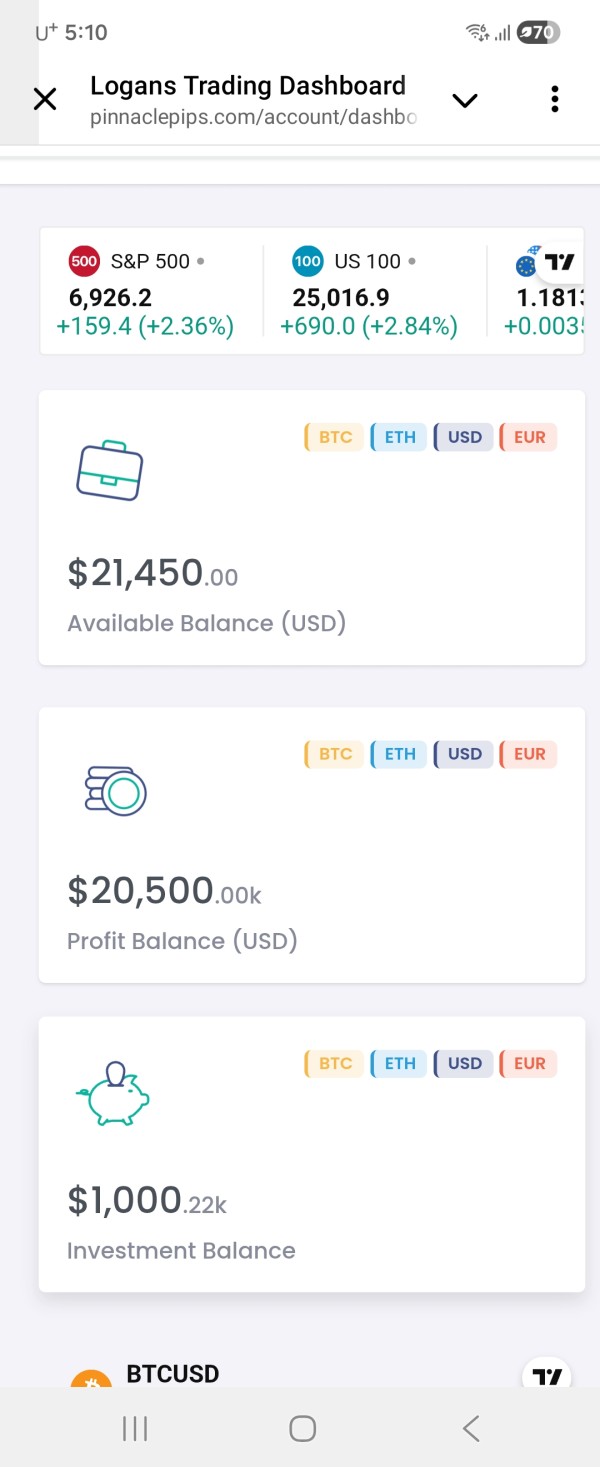The image size is (600, 1467).
Task: Select EUR on Investment Balance card
Action: (x=528, y=1063)
